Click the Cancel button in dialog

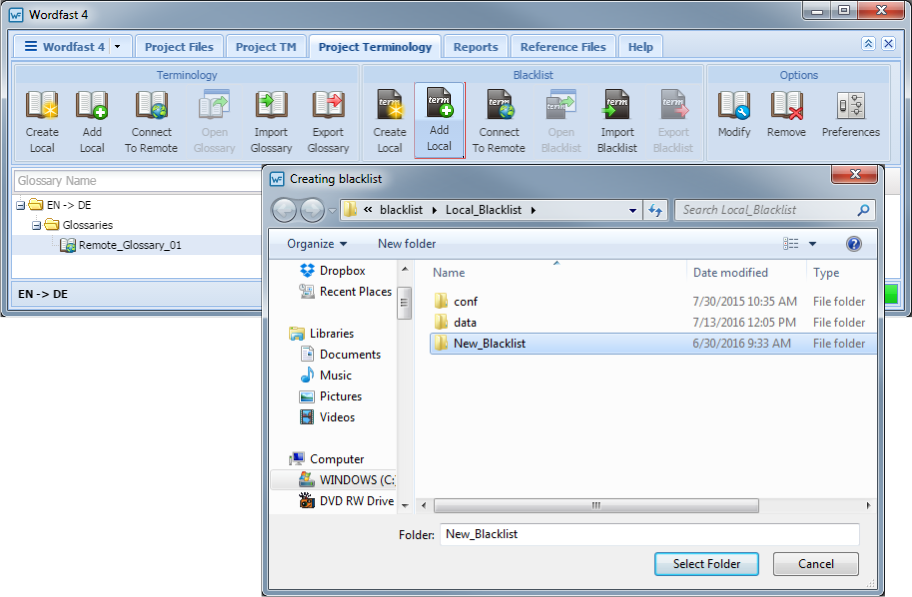pyautogui.click(x=816, y=564)
